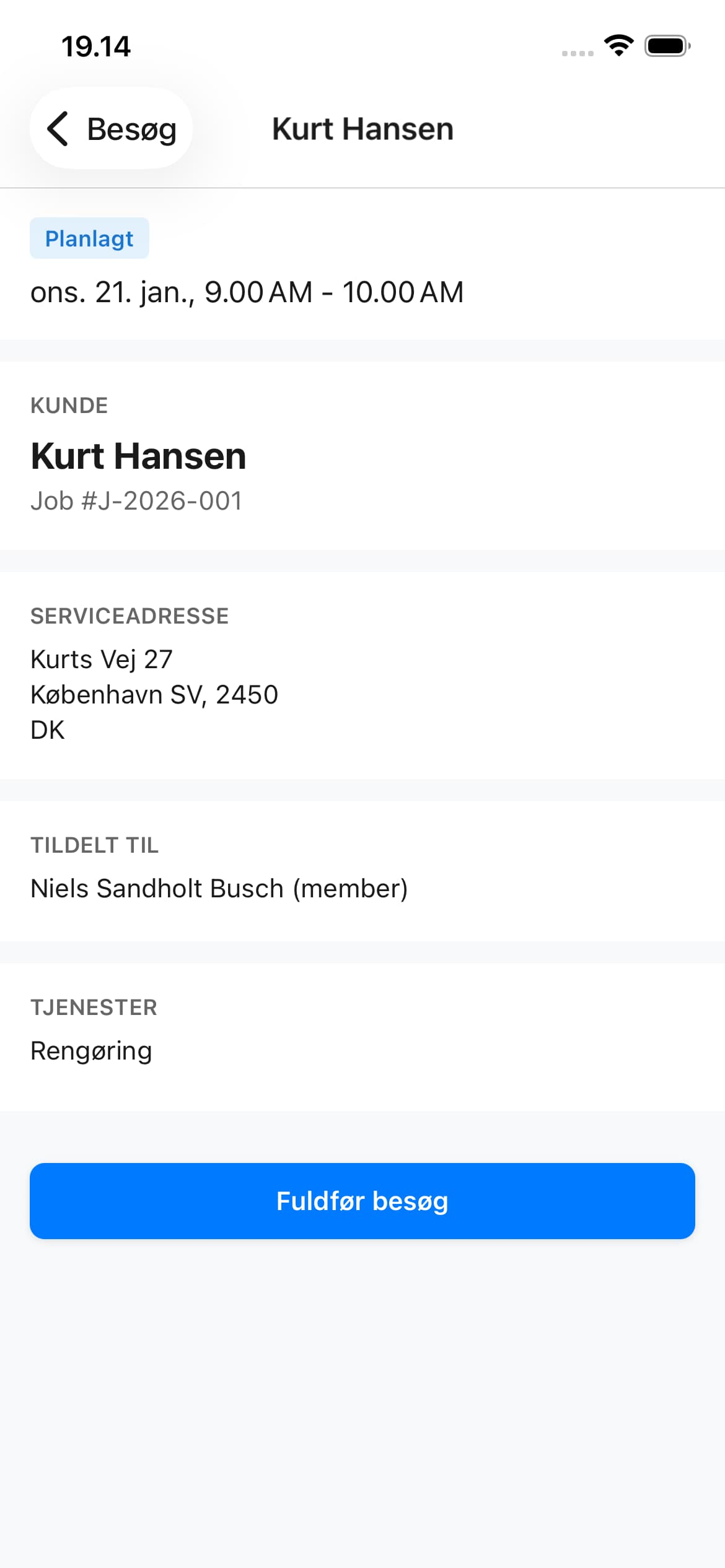Tap the DK country line
Image resolution: width=725 pixels, height=1568 pixels.
pos(48,730)
